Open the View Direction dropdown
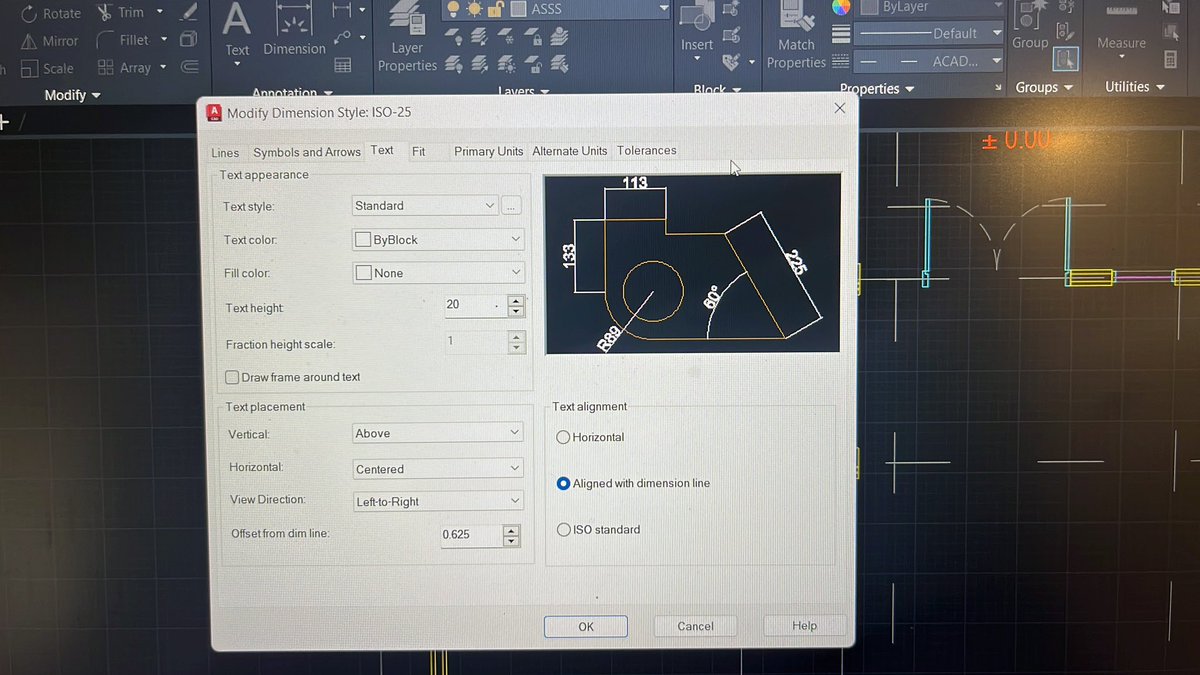Viewport: 1200px width, 675px height. pos(438,501)
